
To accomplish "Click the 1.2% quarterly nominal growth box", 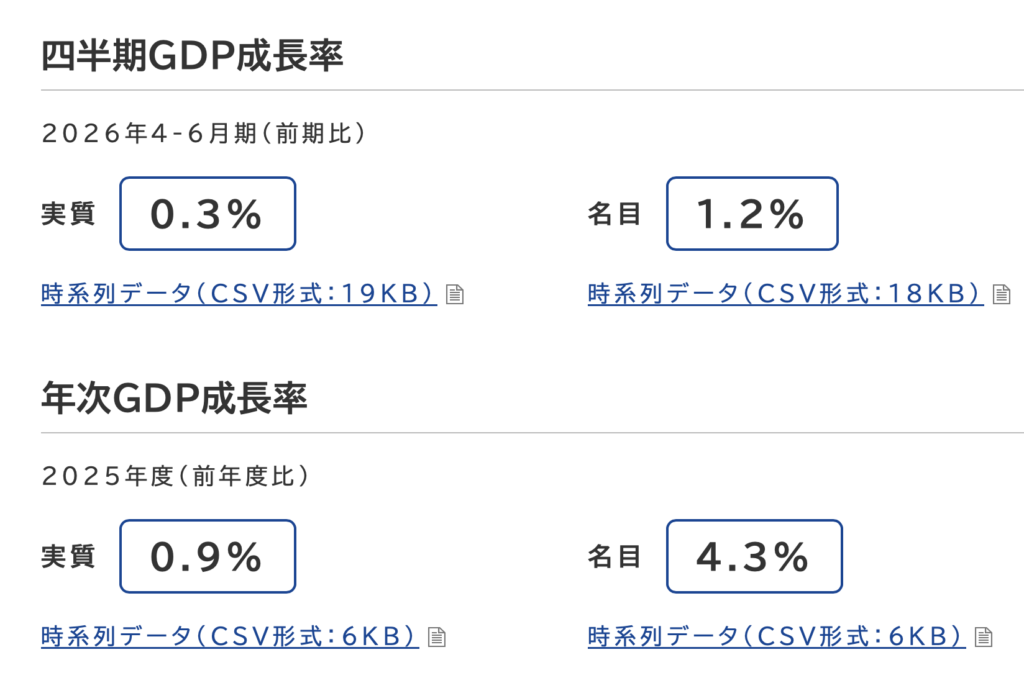I will (752, 214).
